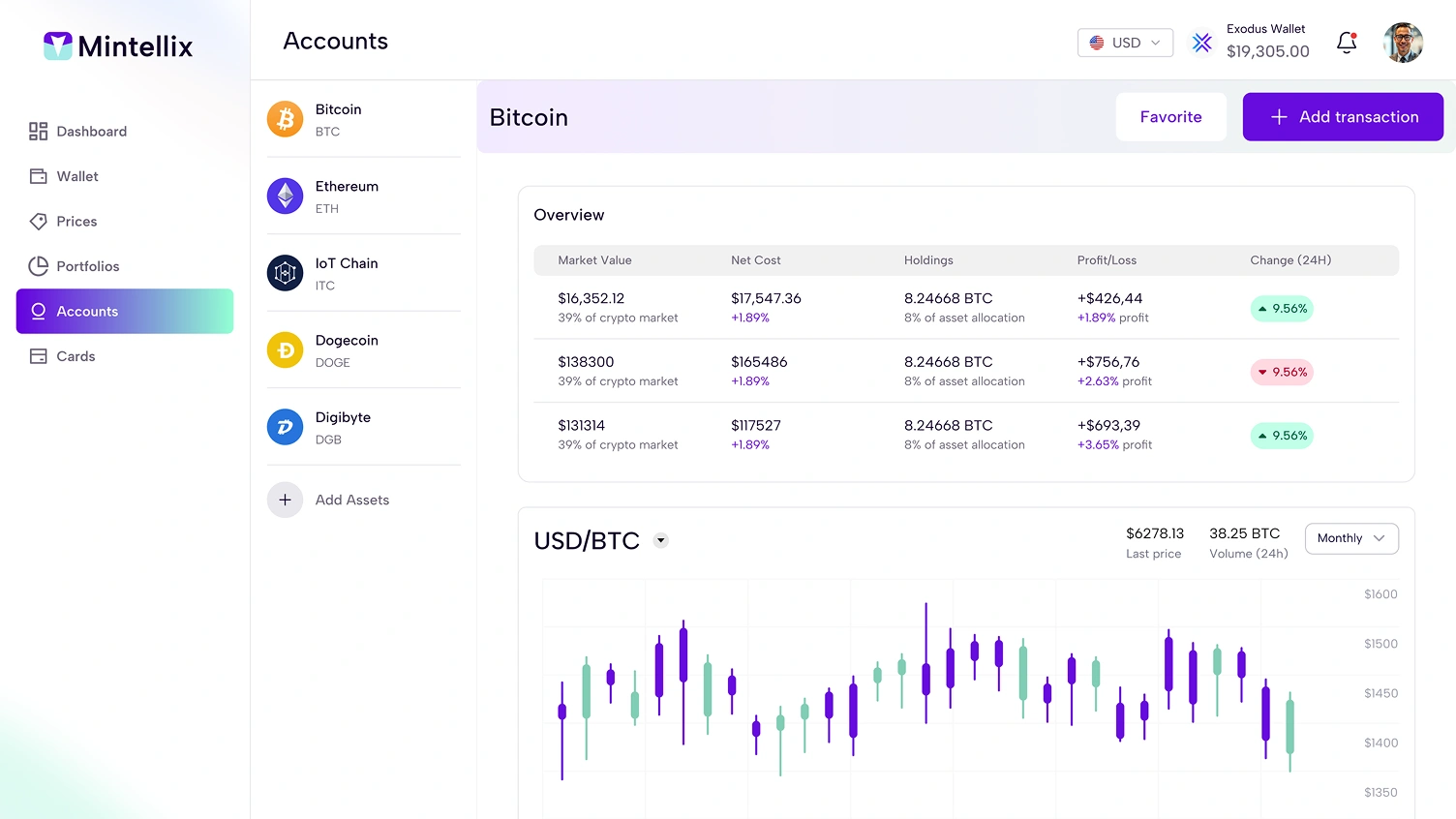Mark Bitcoin with the Favorite button
1456x819 pixels.
point(1170,117)
